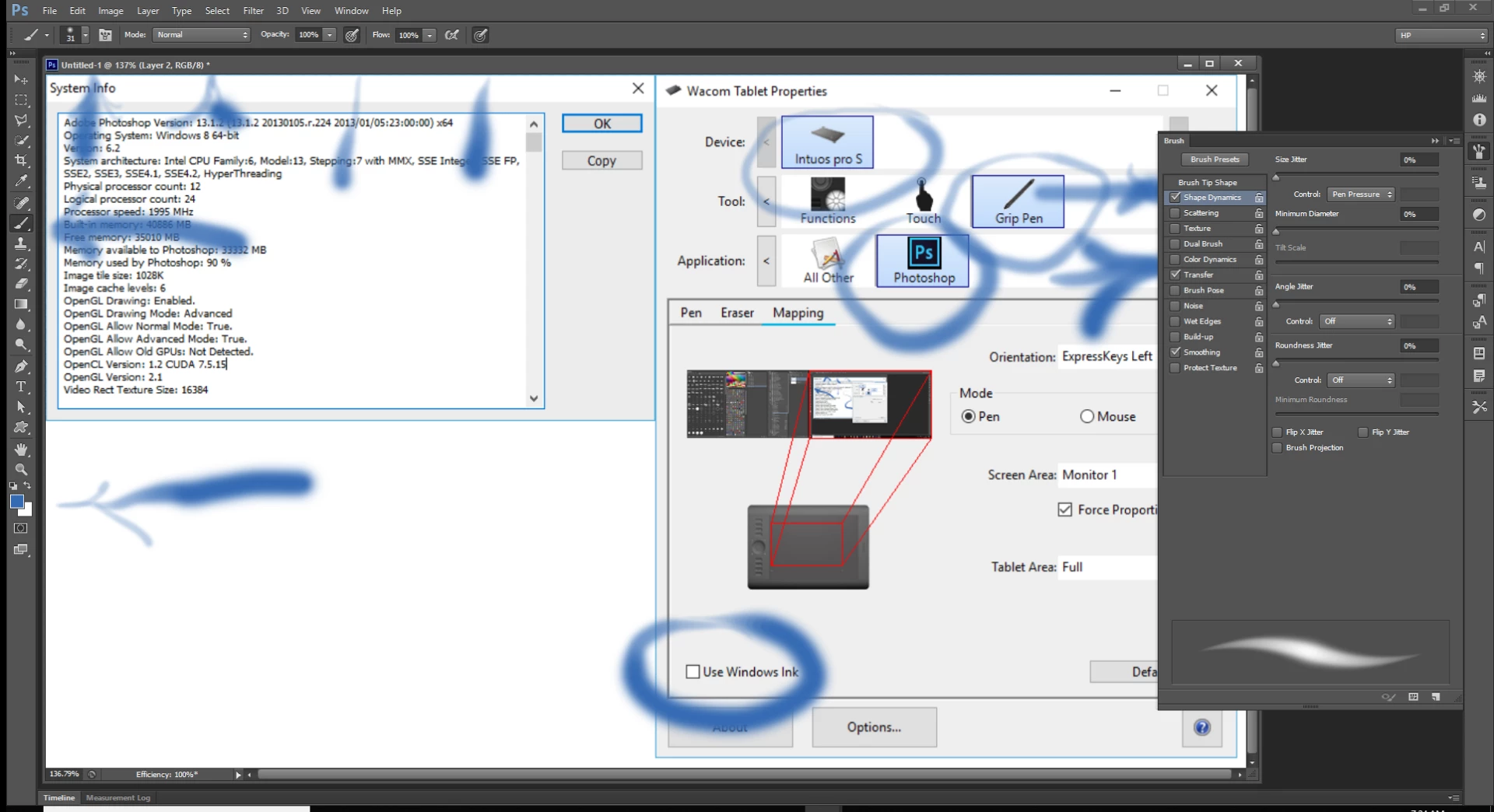Enable the Texture brush option
Viewport: 1494px width, 812px height.
point(1175,229)
